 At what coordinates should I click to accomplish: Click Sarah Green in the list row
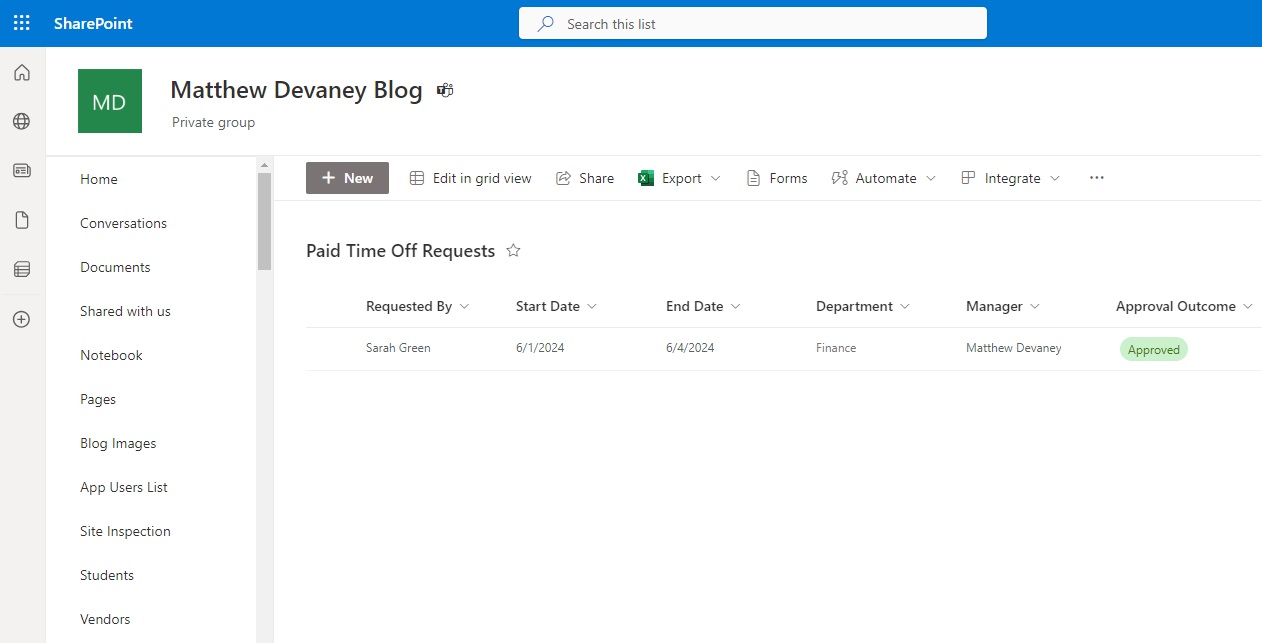398,348
